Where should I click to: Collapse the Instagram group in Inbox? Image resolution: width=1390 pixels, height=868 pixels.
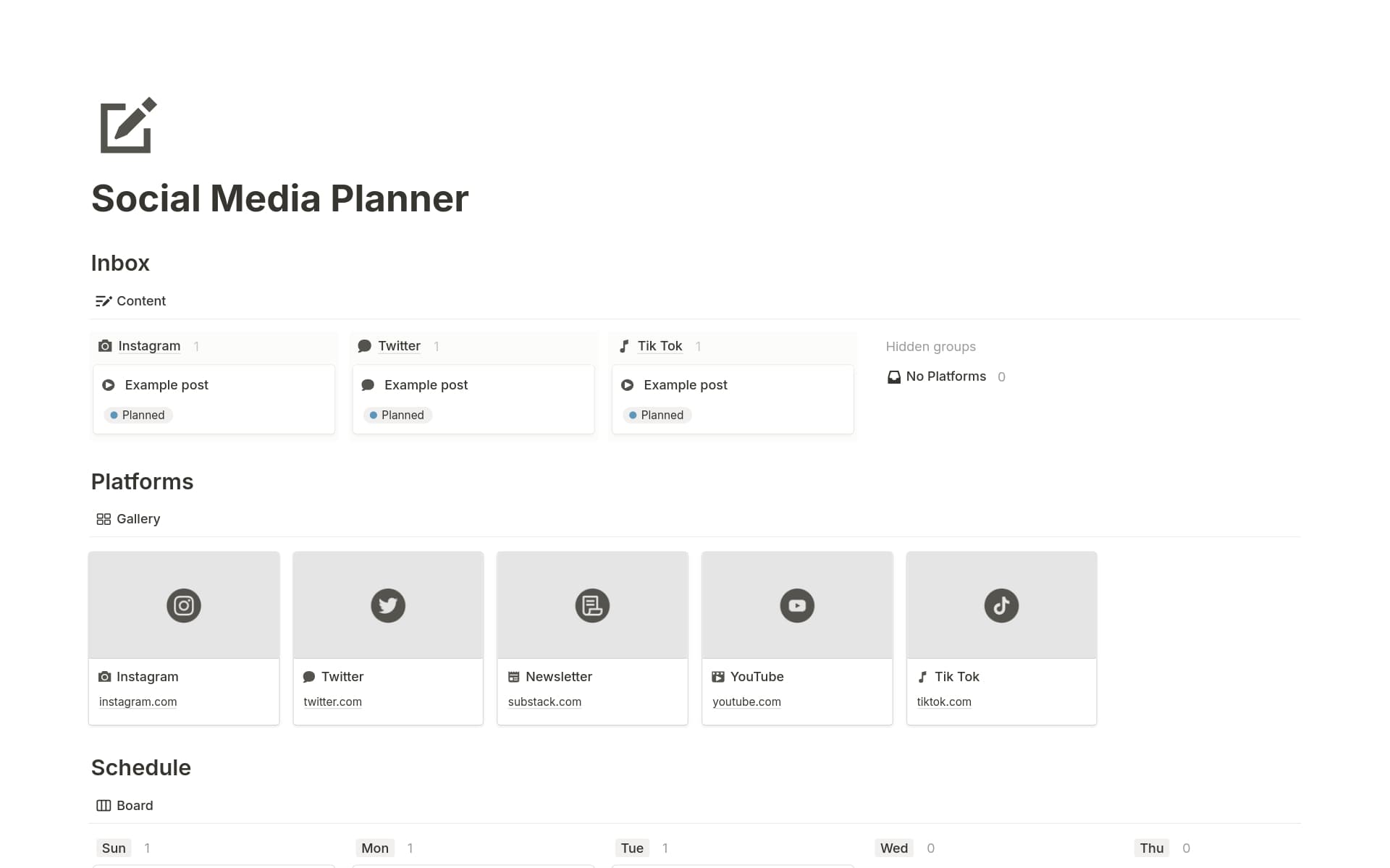coord(149,346)
